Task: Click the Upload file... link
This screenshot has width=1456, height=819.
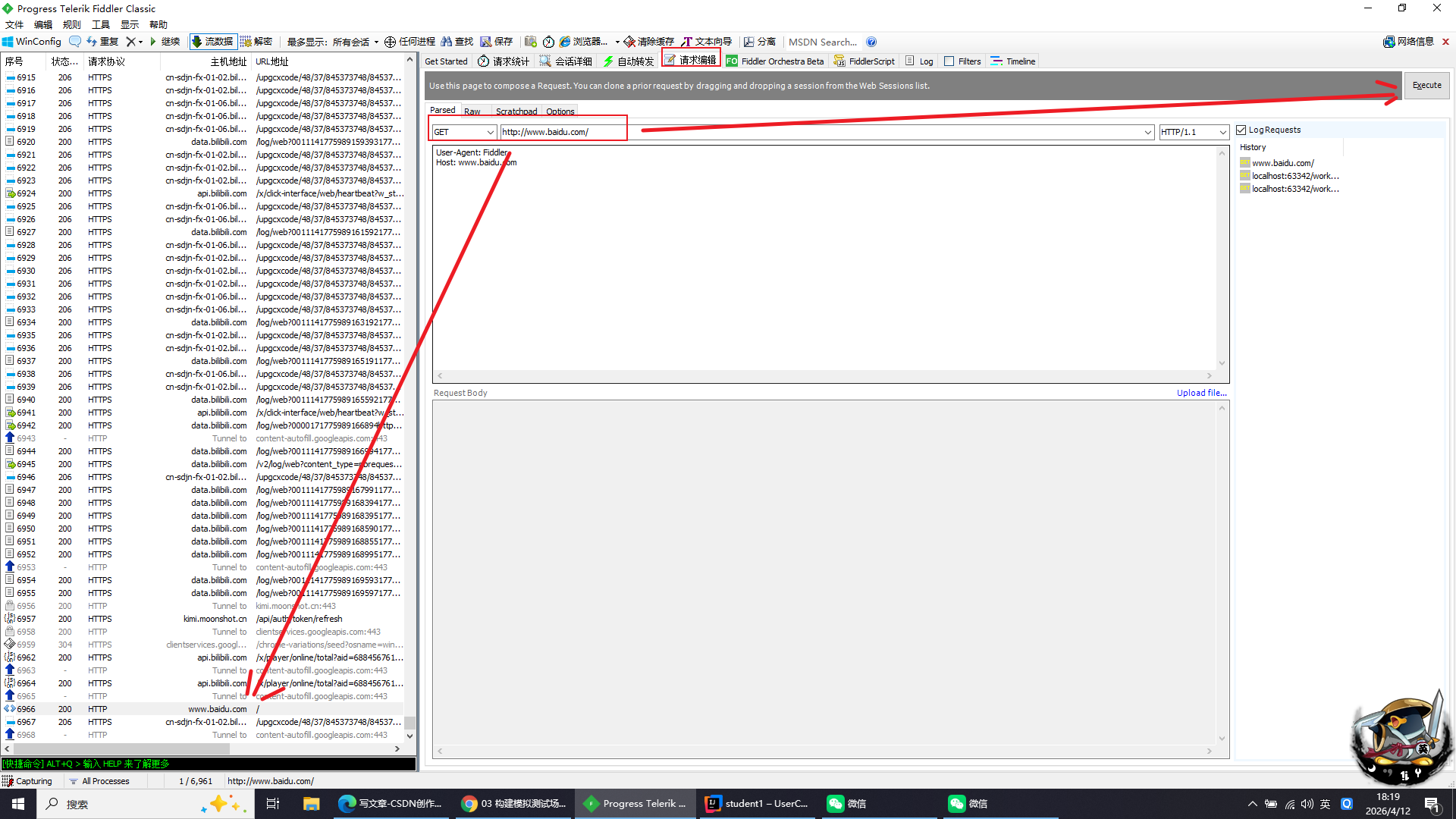Action: pos(1201,393)
